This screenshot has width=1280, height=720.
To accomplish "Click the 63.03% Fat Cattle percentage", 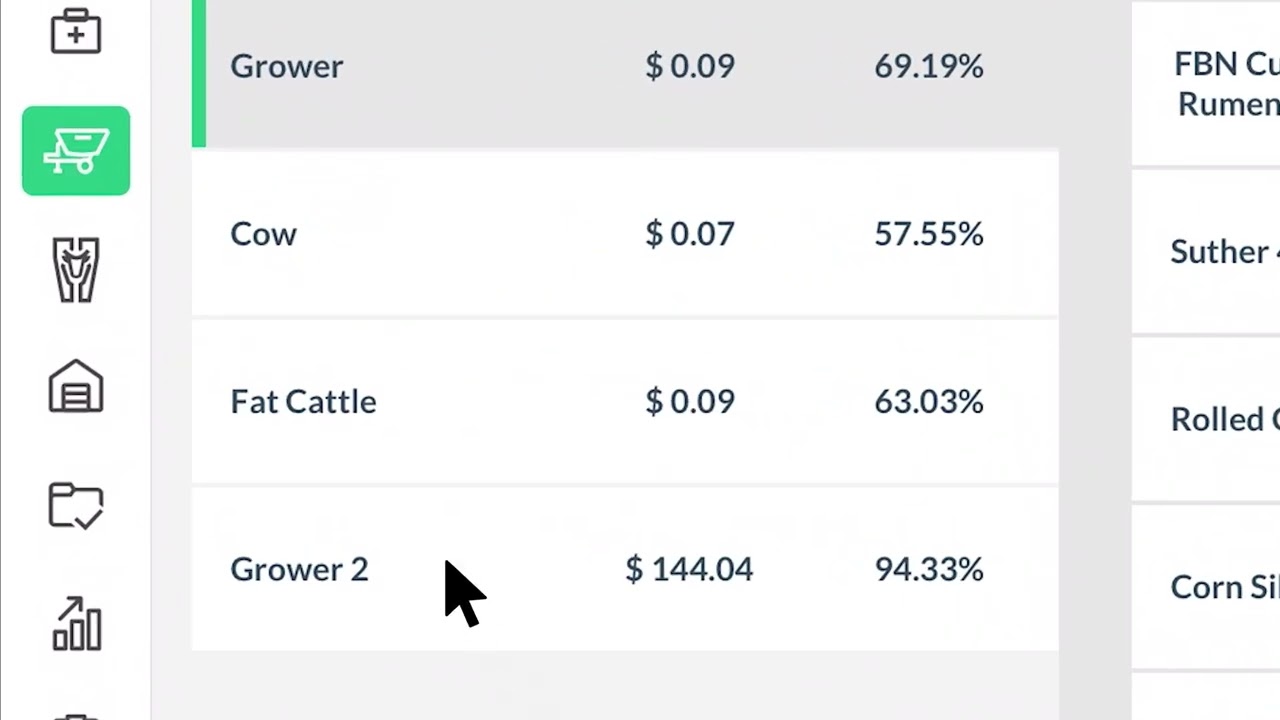I will (928, 402).
